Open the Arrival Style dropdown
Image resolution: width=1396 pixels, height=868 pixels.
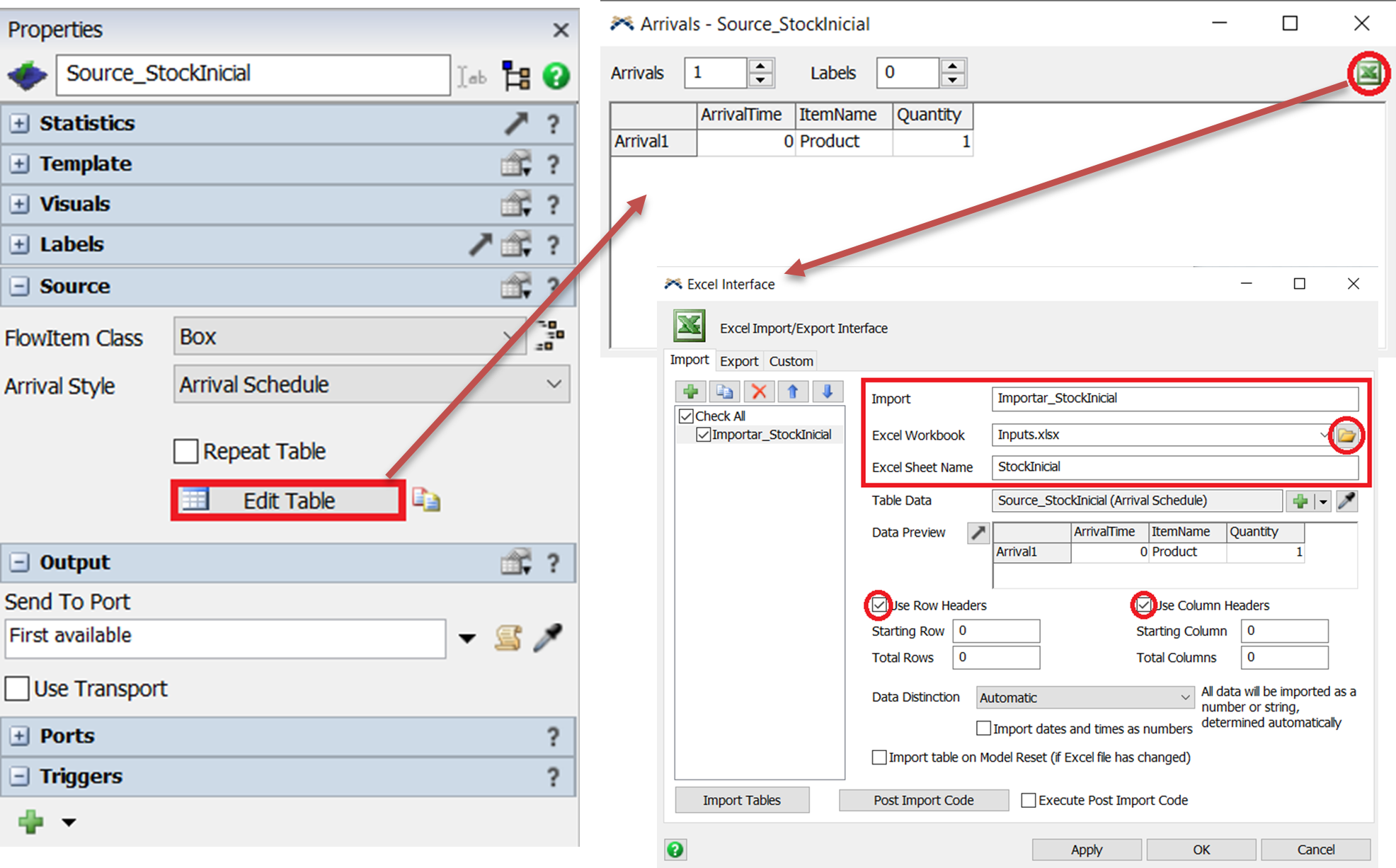[372, 384]
